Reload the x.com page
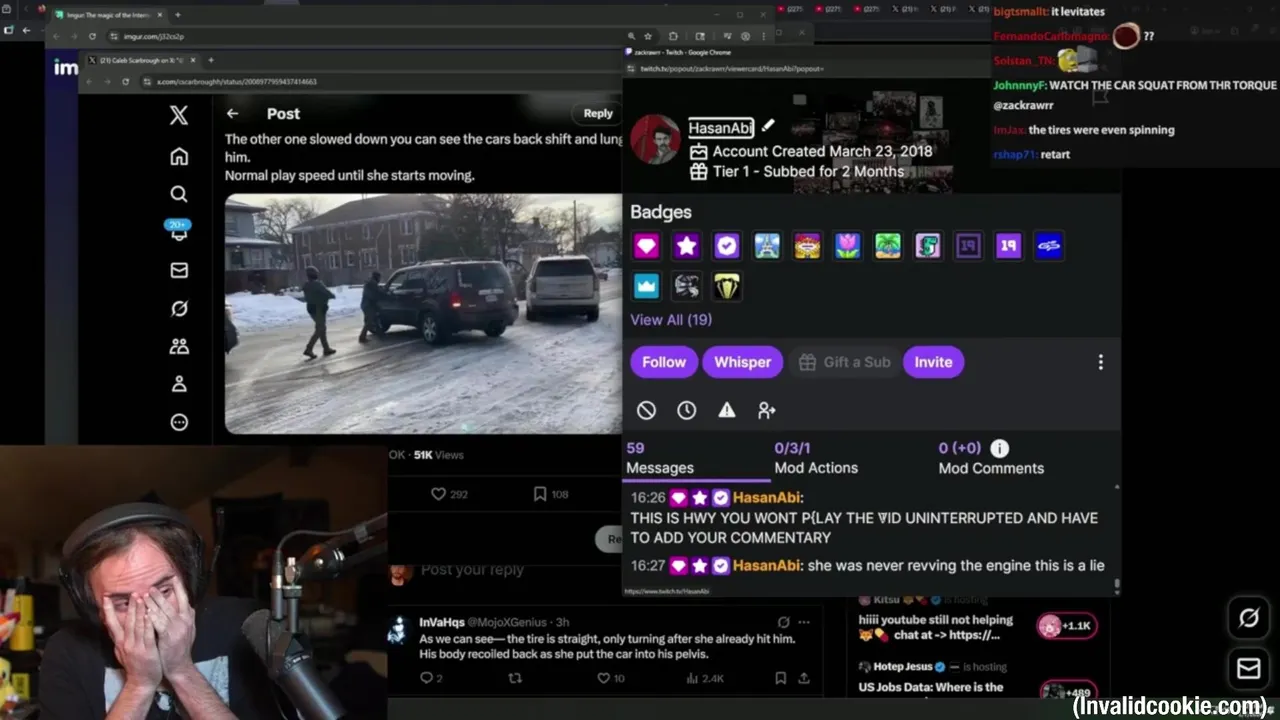 125,81
